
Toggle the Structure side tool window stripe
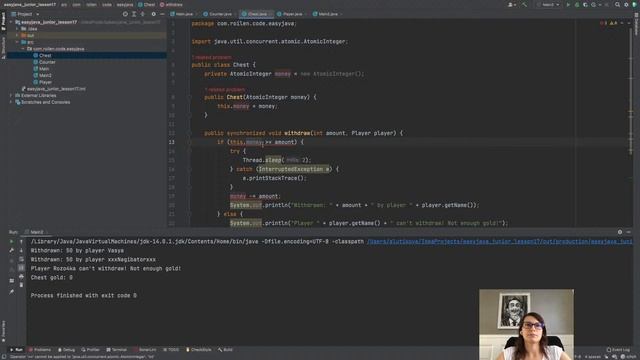coord(3,48)
